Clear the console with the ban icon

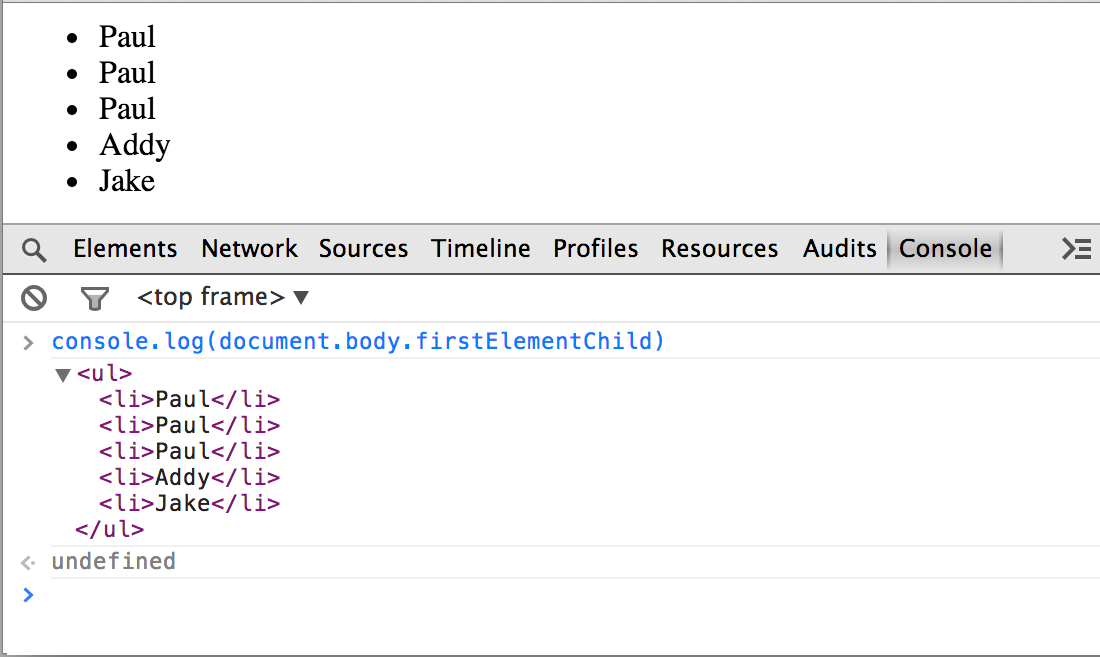tap(35, 297)
